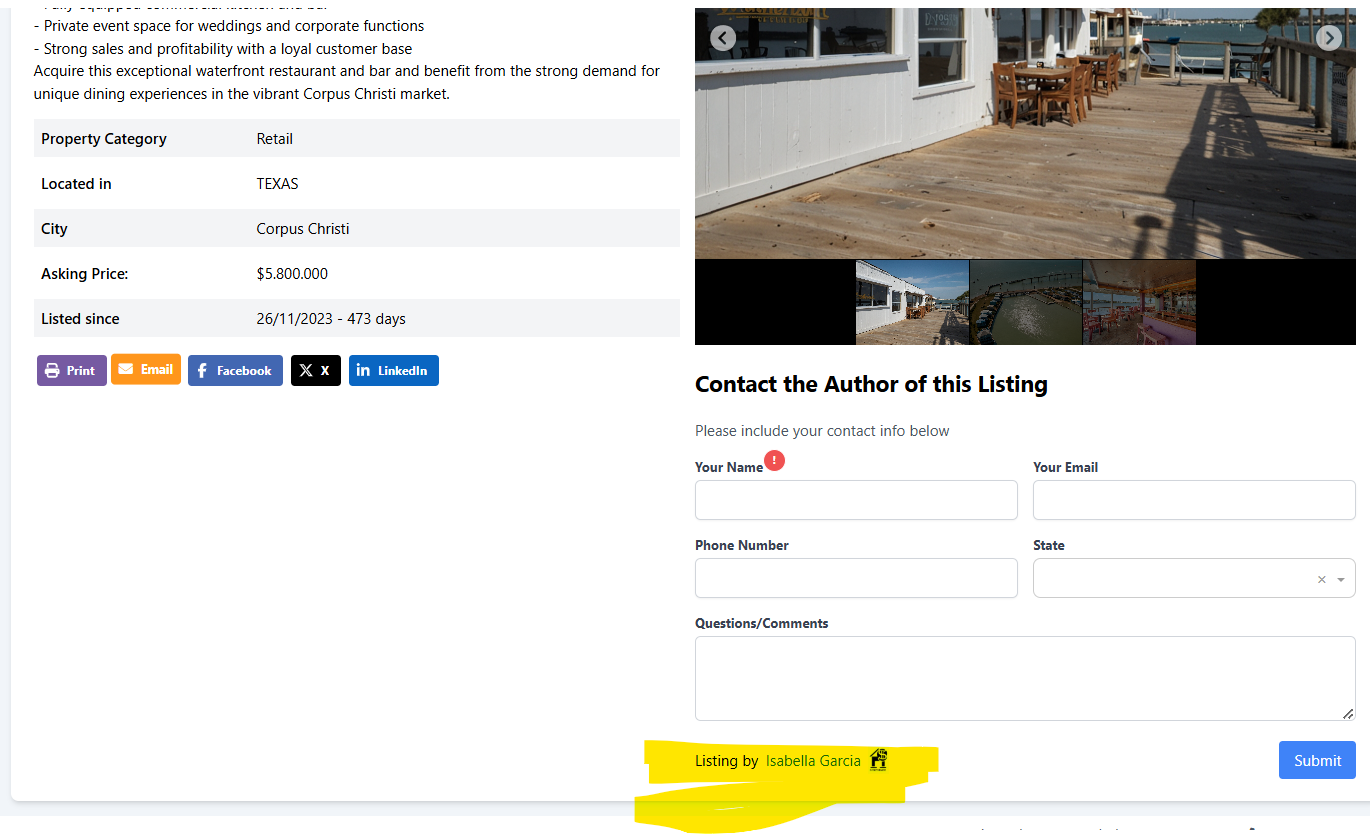Click the Phone Number input box
The image size is (1370, 835).
pos(856,578)
